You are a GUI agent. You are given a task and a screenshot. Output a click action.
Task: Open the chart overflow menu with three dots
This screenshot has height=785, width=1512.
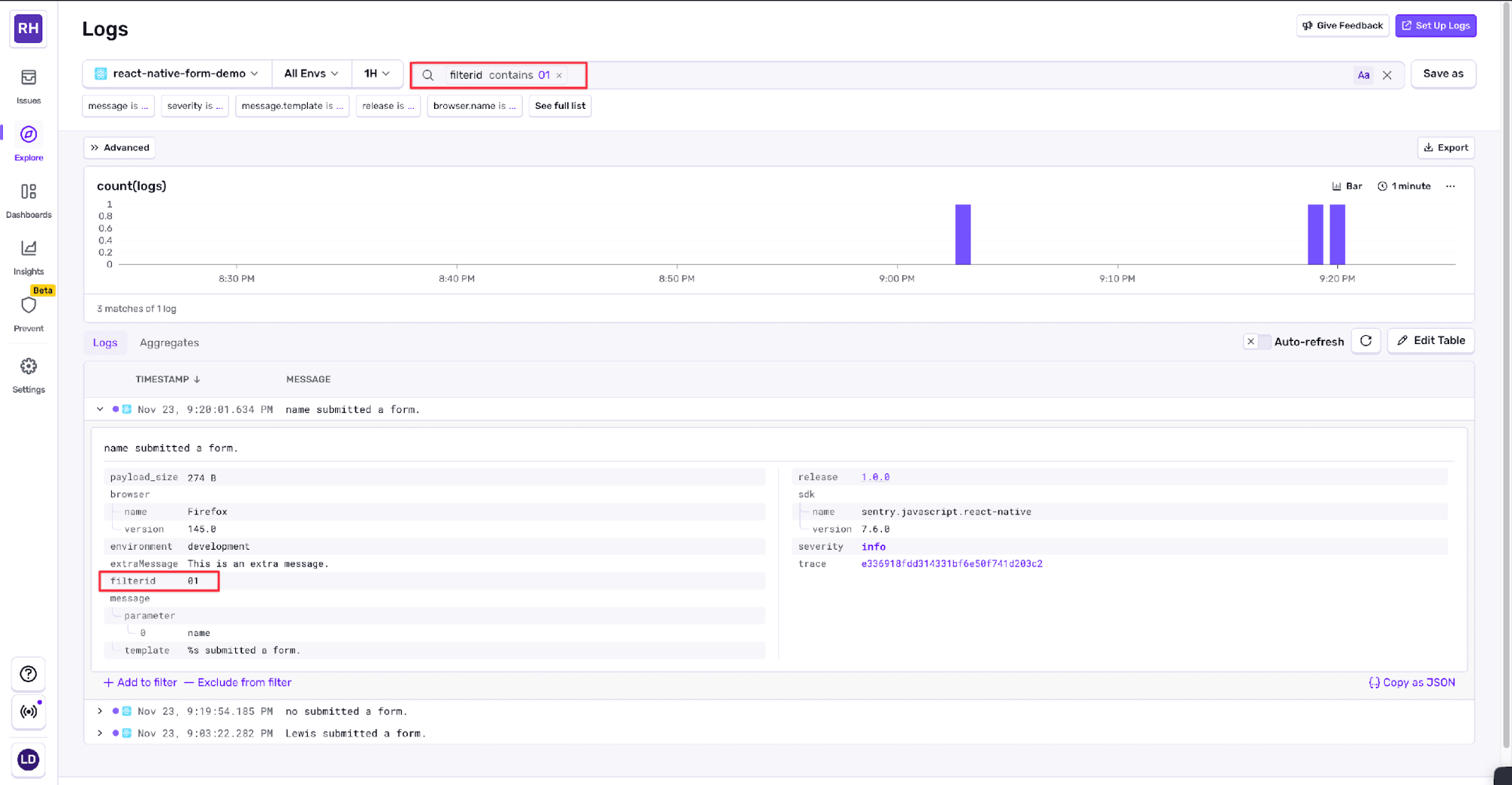(1450, 186)
